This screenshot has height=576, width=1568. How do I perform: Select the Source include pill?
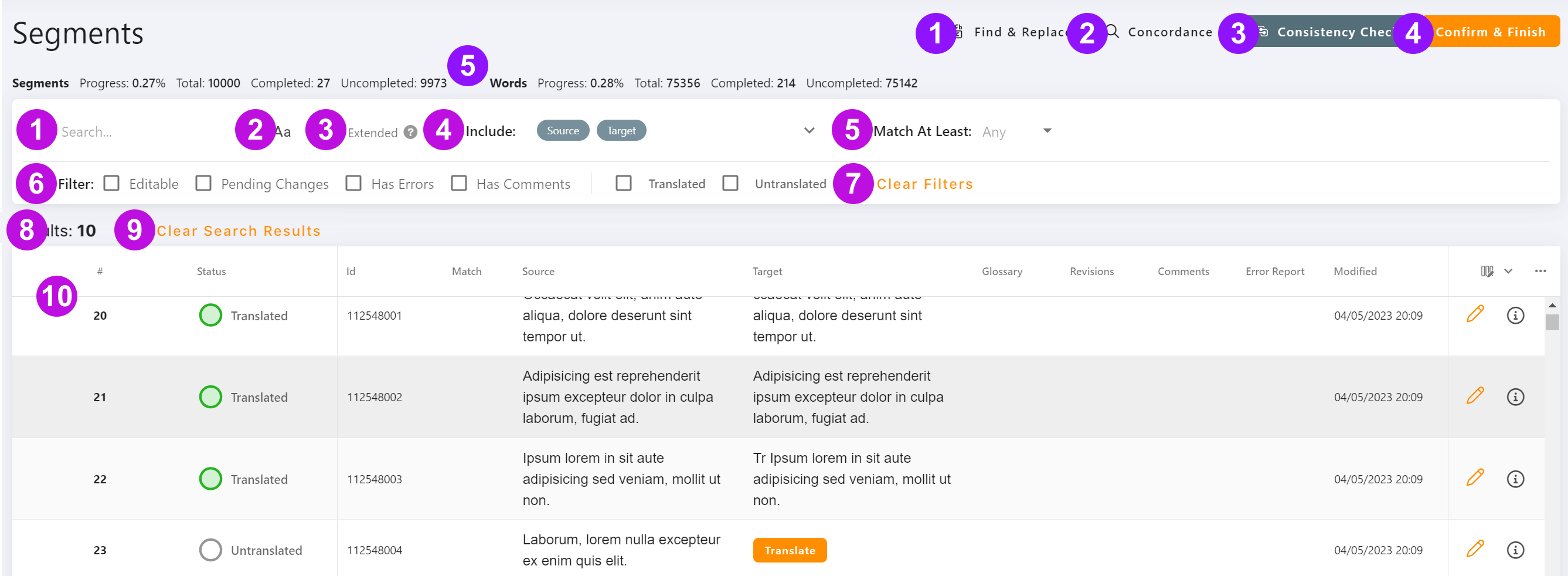pyautogui.click(x=563, y=130)
